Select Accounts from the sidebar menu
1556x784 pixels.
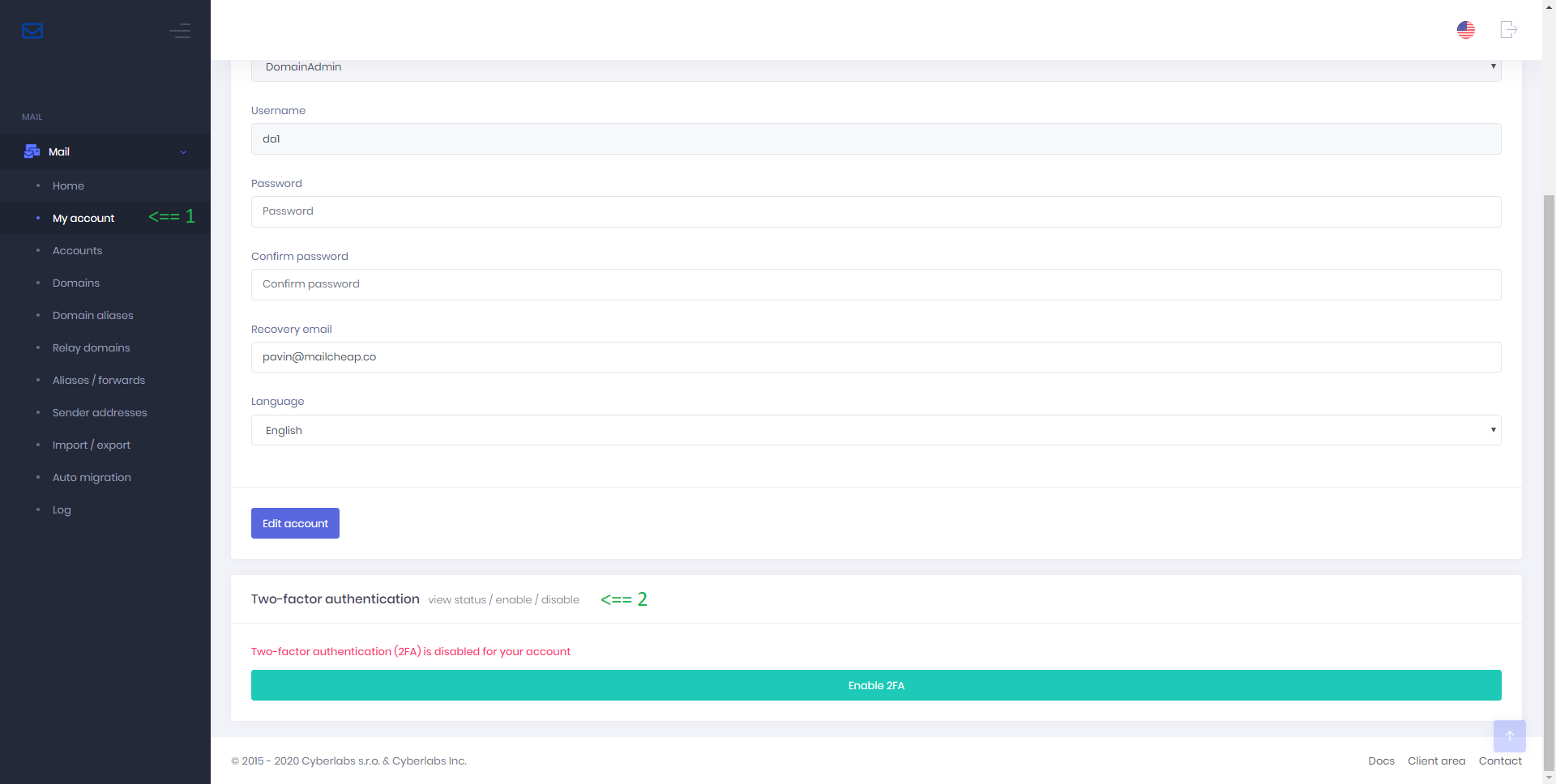click(x=77, y=251)
